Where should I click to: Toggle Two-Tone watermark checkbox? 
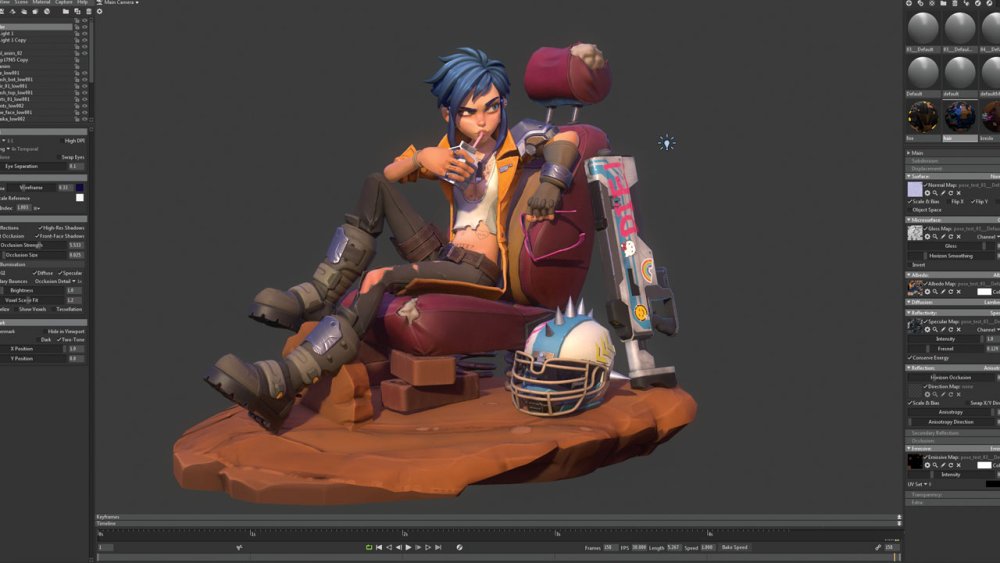[59, 340]
